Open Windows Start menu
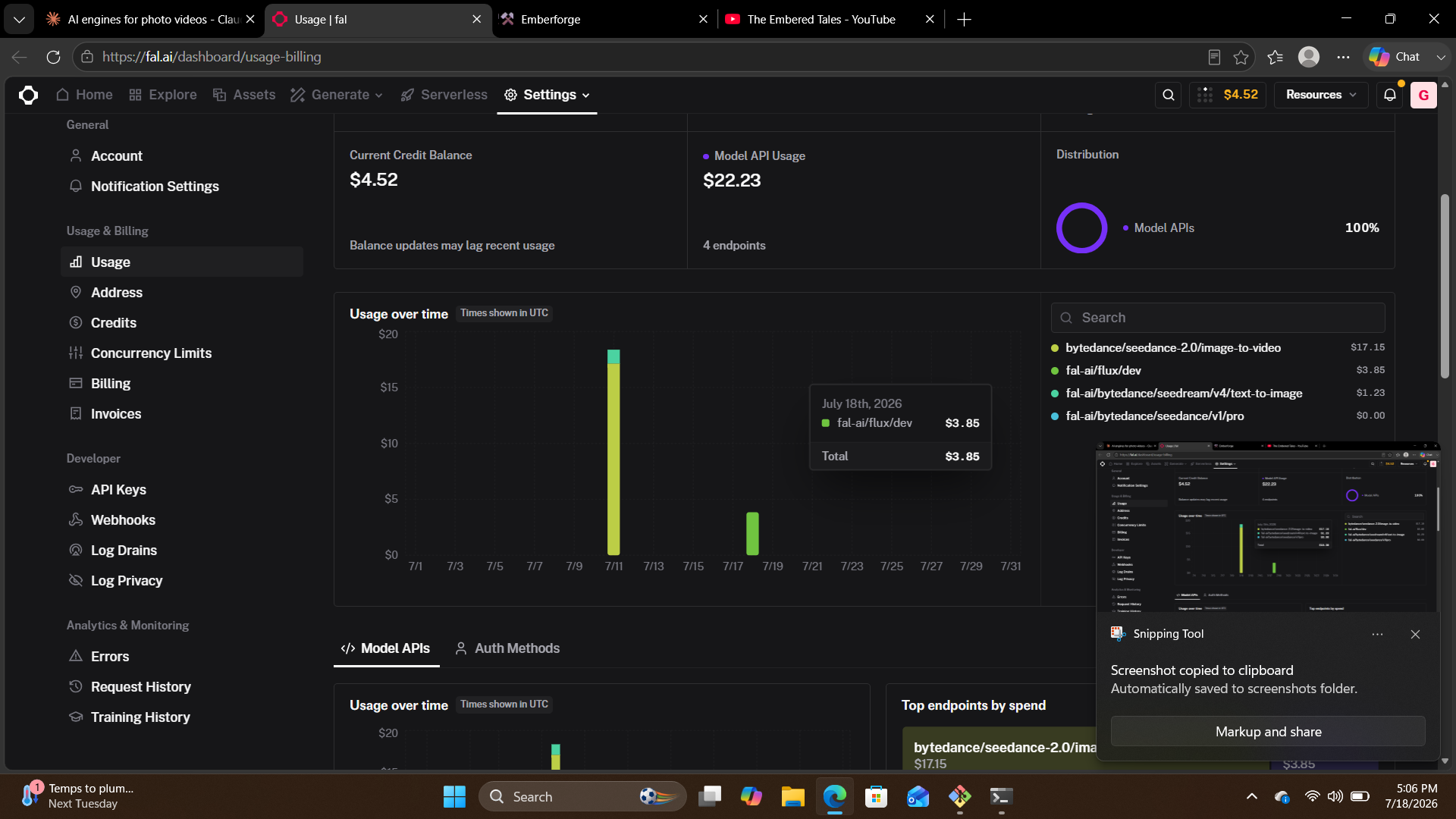 [x=454, y=796]
